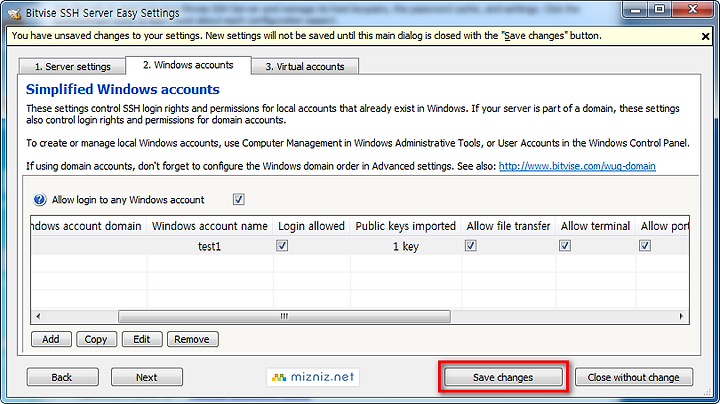The width and height of the screenshot is (720, 404).
Task: Close the Easy Settings window
Action: [x=693, y=10]
